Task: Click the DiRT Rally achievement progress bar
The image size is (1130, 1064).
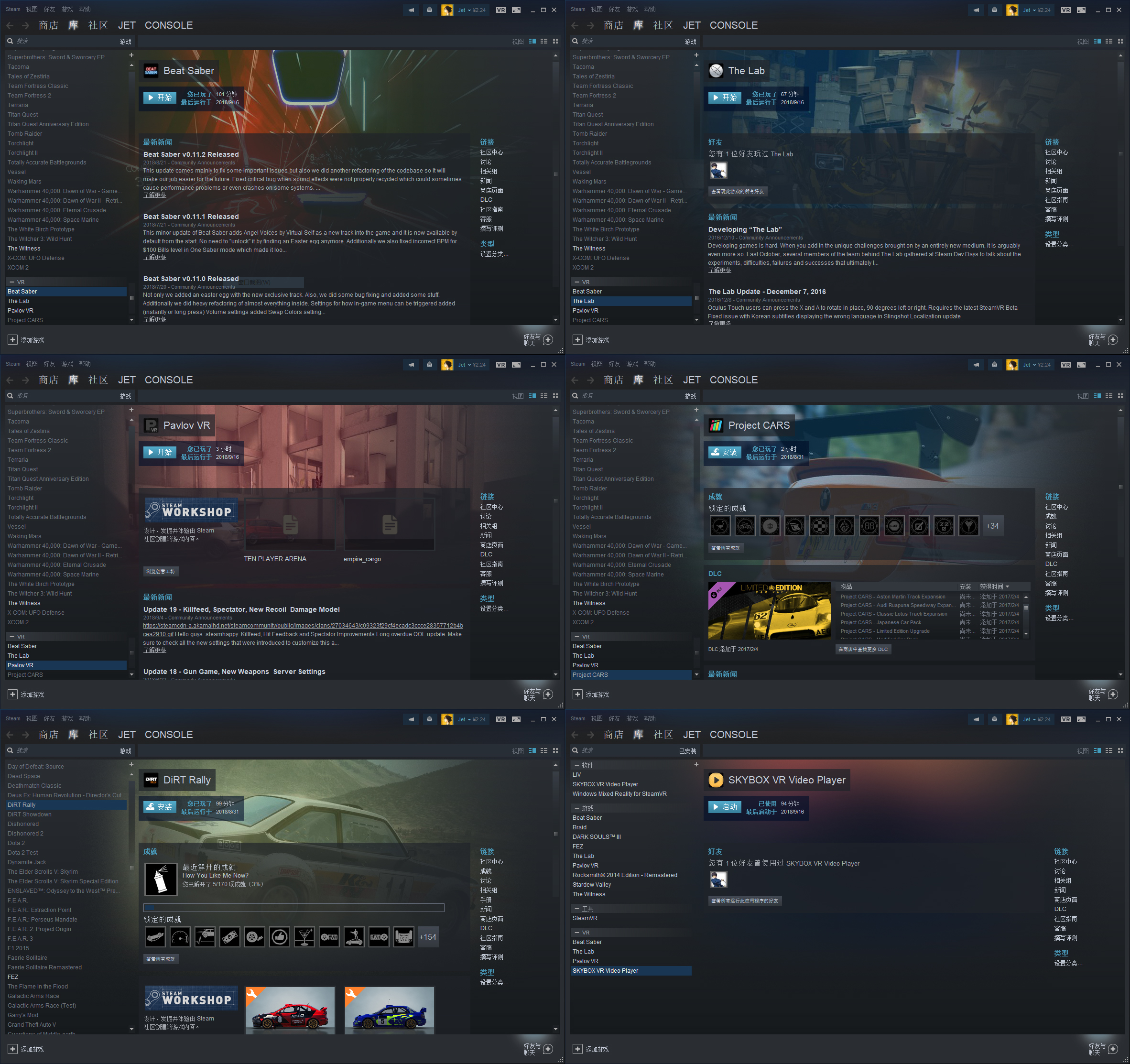Action: tap(293, 908)
